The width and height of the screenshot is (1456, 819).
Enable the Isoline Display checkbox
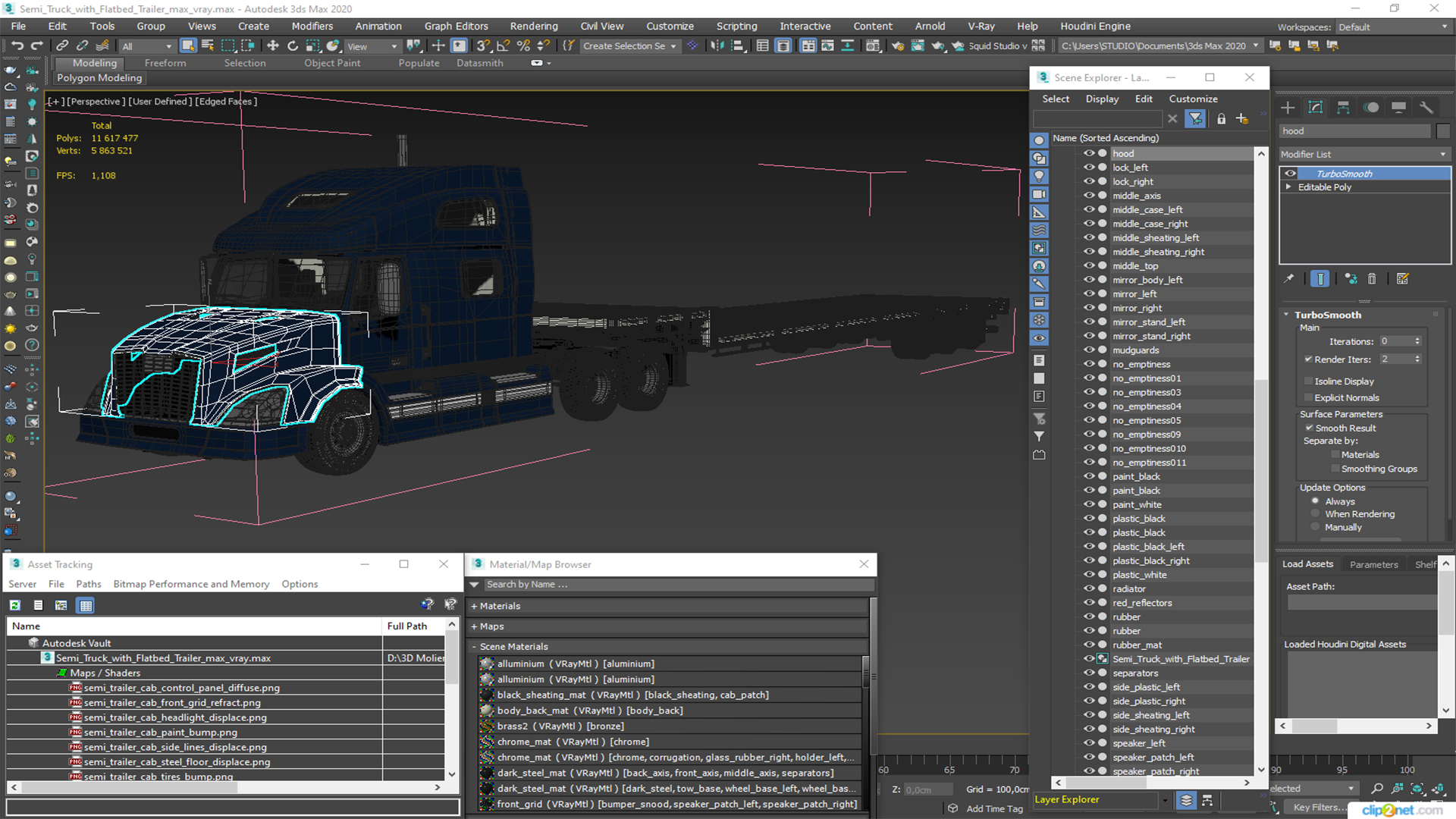(x=1308, y=381)
